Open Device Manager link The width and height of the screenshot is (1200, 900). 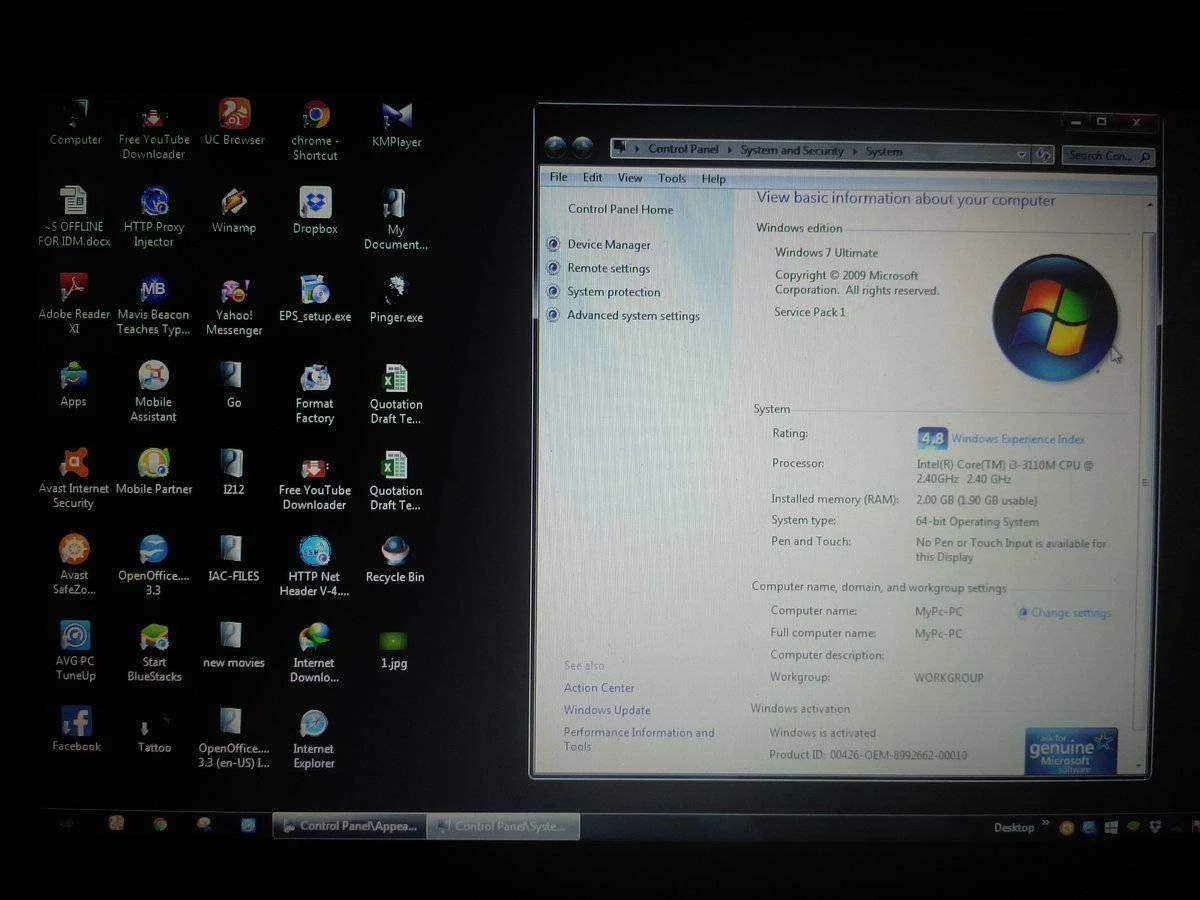[x=609, y=245]
